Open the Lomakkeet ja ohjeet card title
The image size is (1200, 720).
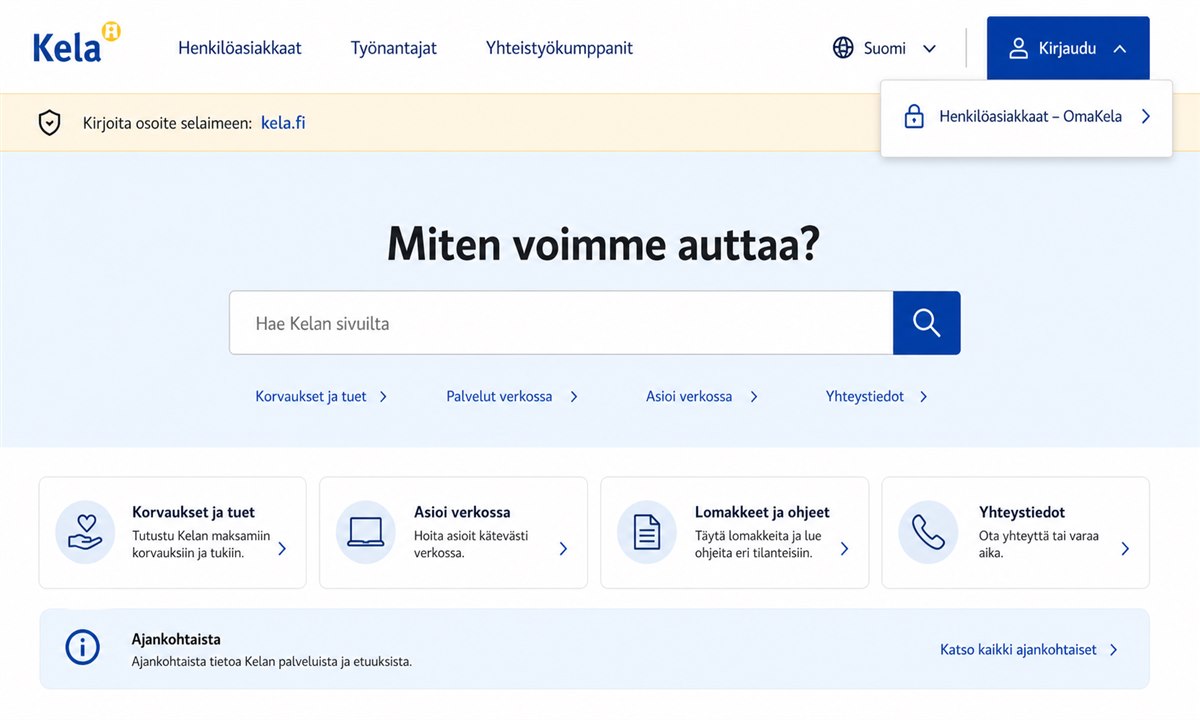pyautogui.click(x=762, y=512)
